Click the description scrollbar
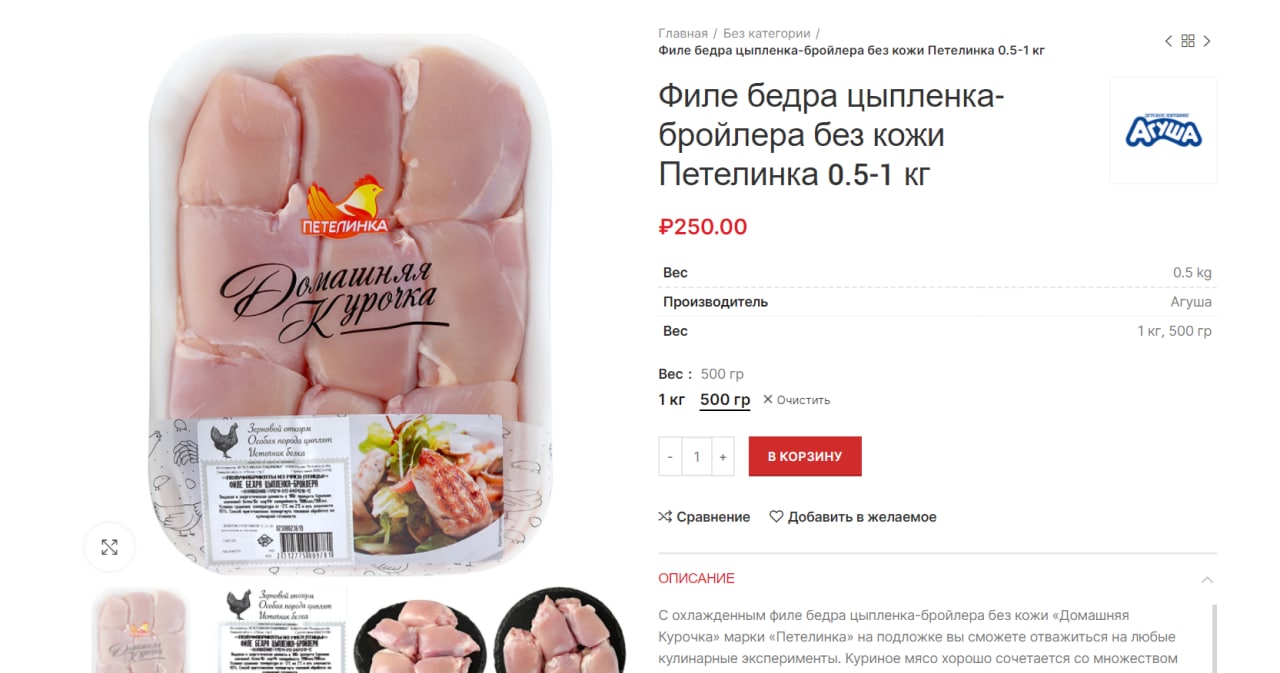Viewport: 1280px width, 673px height. tap(1214, 638)
